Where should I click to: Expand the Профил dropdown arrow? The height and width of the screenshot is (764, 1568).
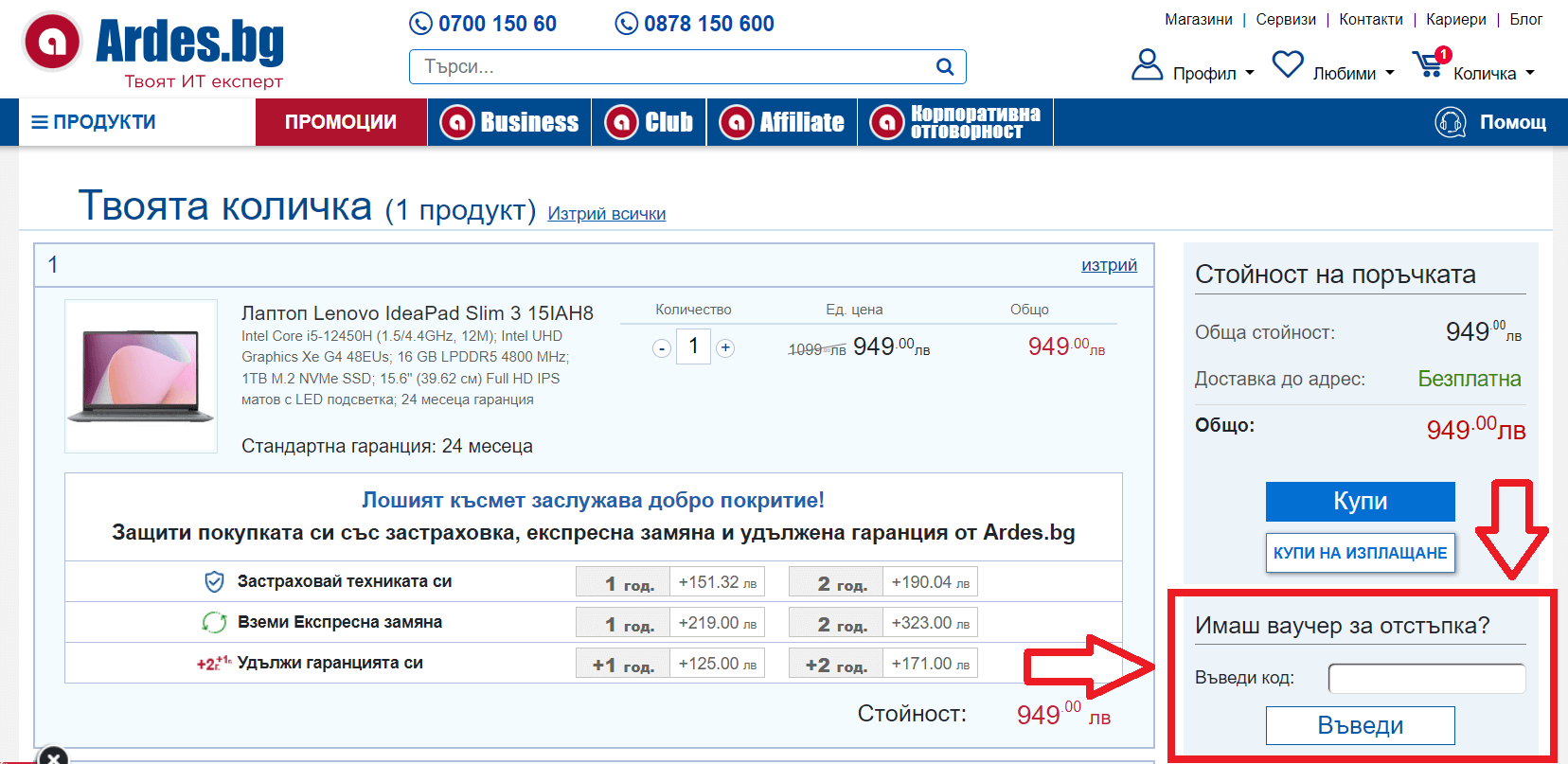1250,73
